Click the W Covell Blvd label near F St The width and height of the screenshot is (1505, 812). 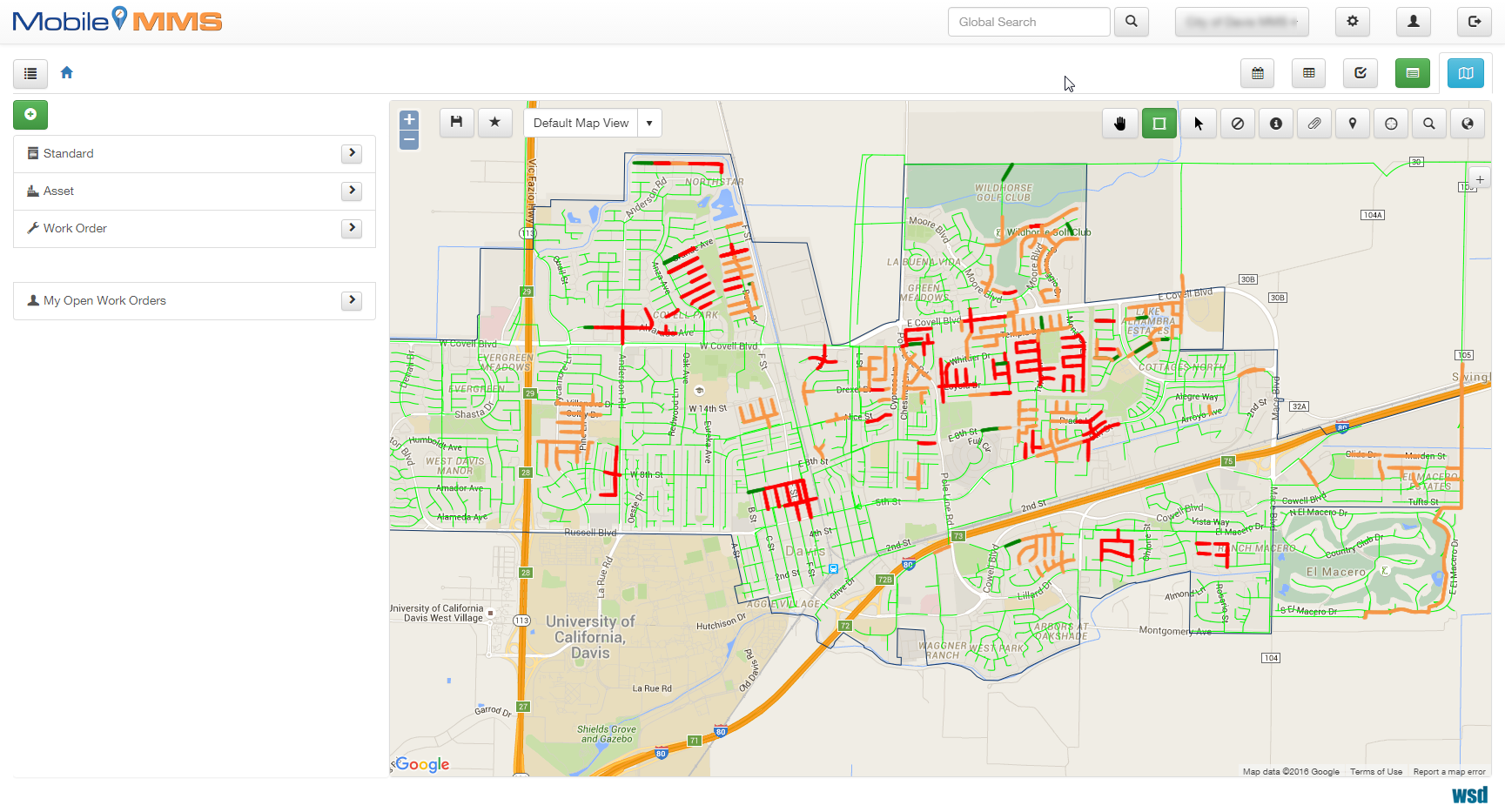(x=729, y=346)
